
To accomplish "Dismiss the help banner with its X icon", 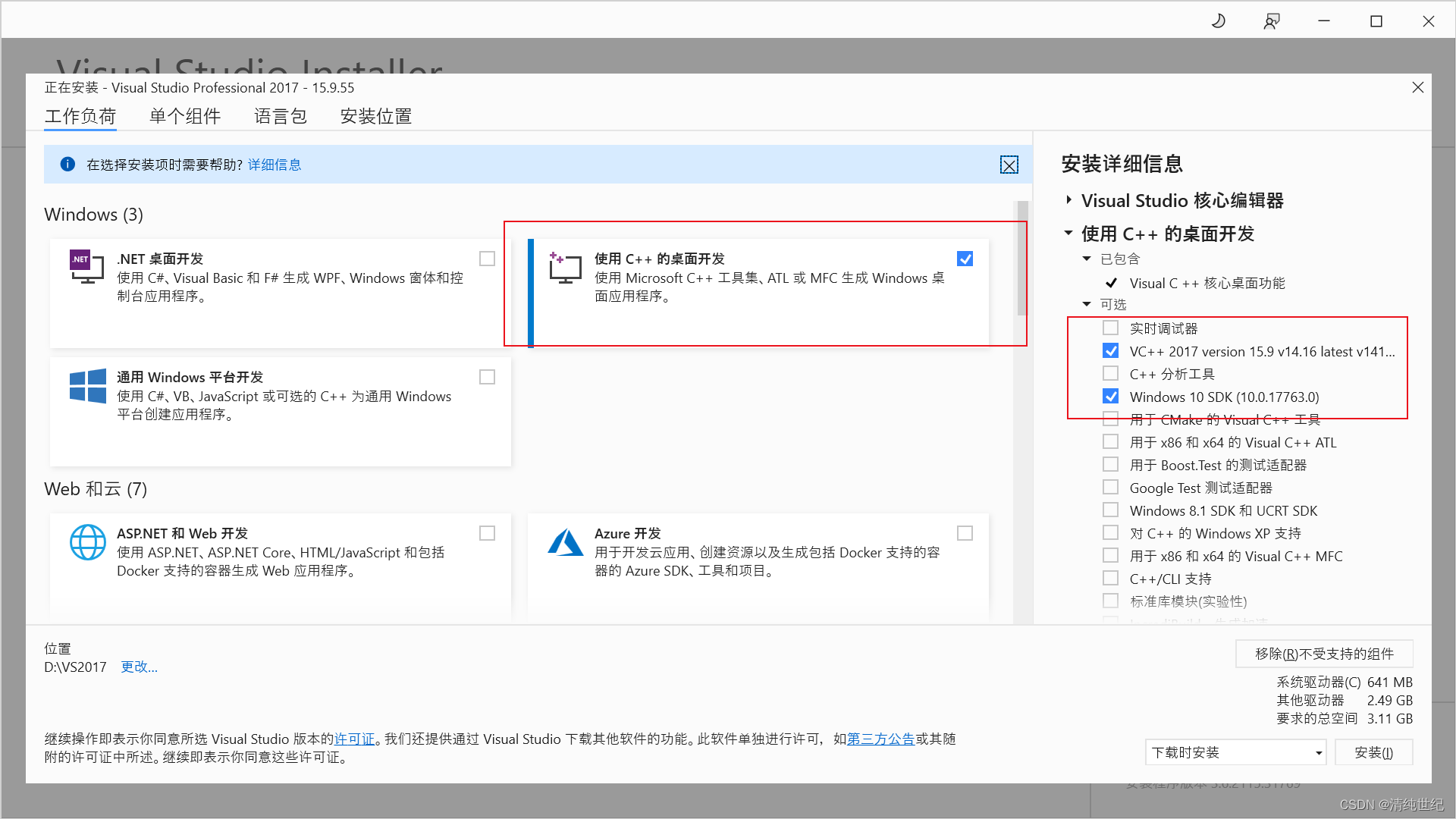I will click(1009, 165).
